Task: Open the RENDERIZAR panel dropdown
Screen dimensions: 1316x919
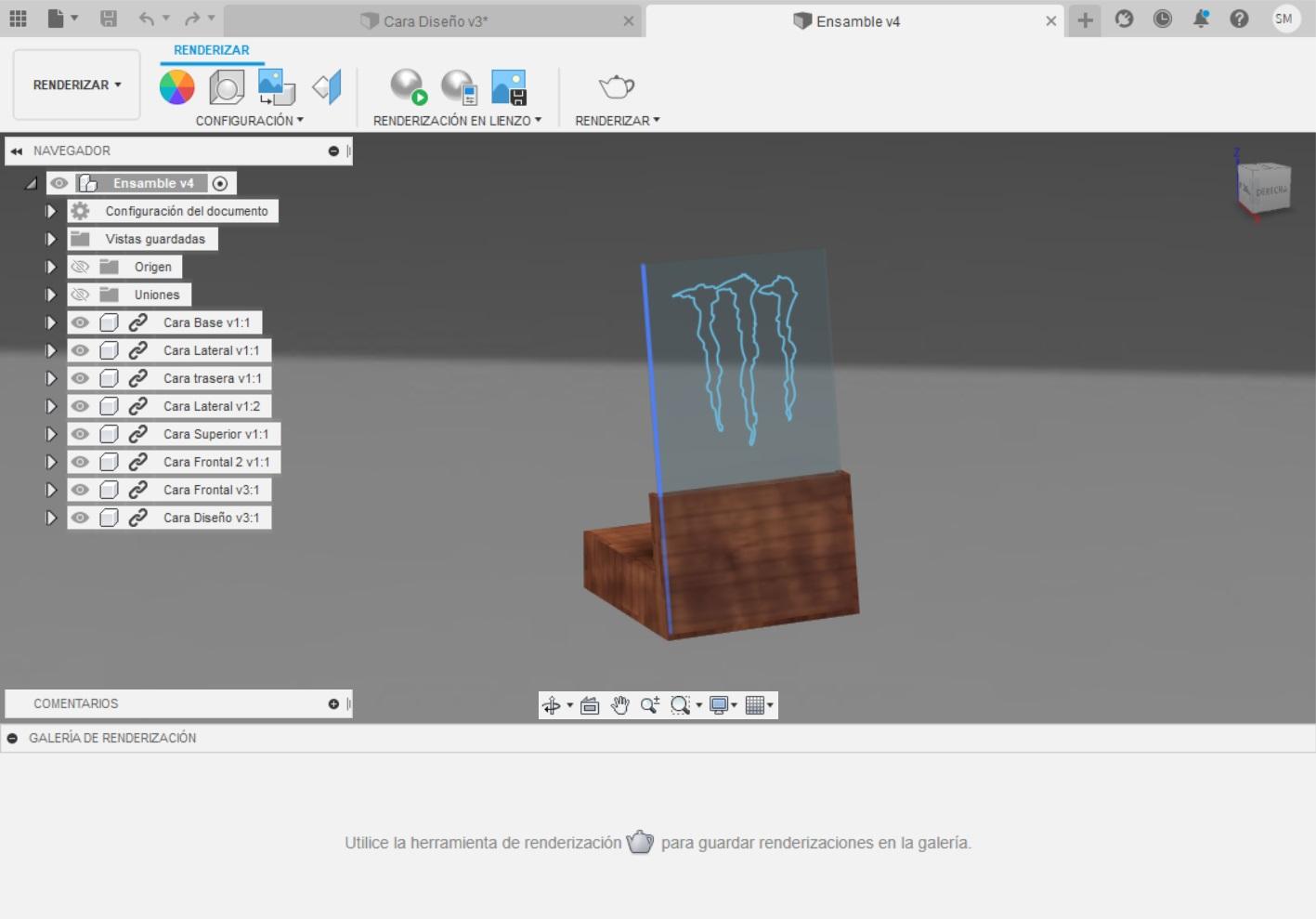Action: point(618,121)
